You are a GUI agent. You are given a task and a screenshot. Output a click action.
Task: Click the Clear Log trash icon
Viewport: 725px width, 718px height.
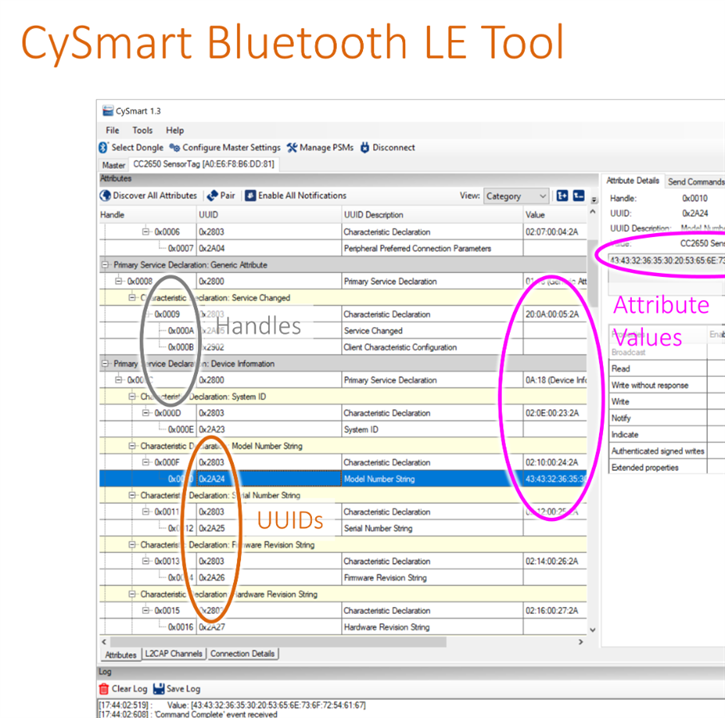click(104, 689)
